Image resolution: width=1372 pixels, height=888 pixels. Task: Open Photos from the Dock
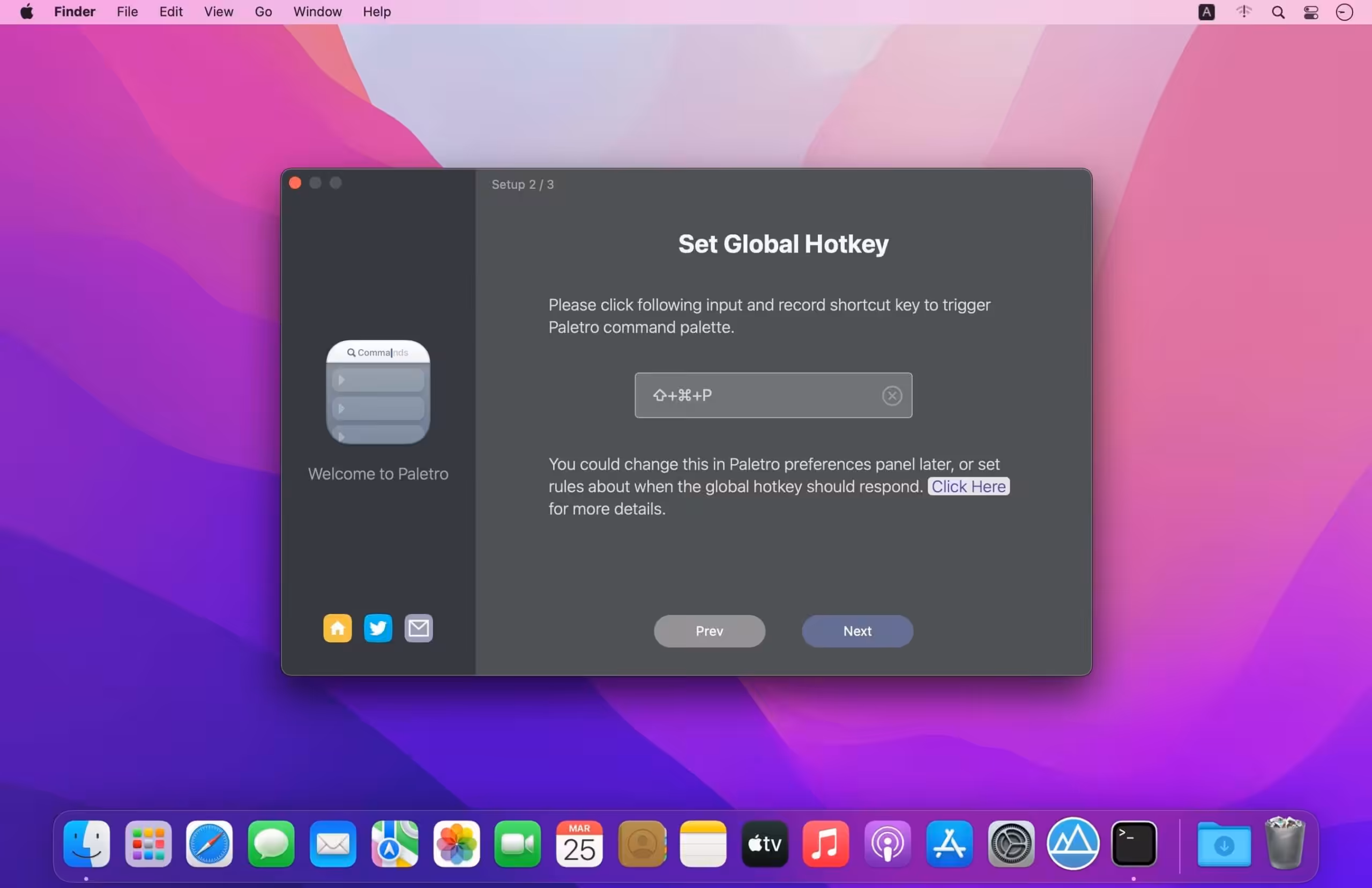[457, 843]
